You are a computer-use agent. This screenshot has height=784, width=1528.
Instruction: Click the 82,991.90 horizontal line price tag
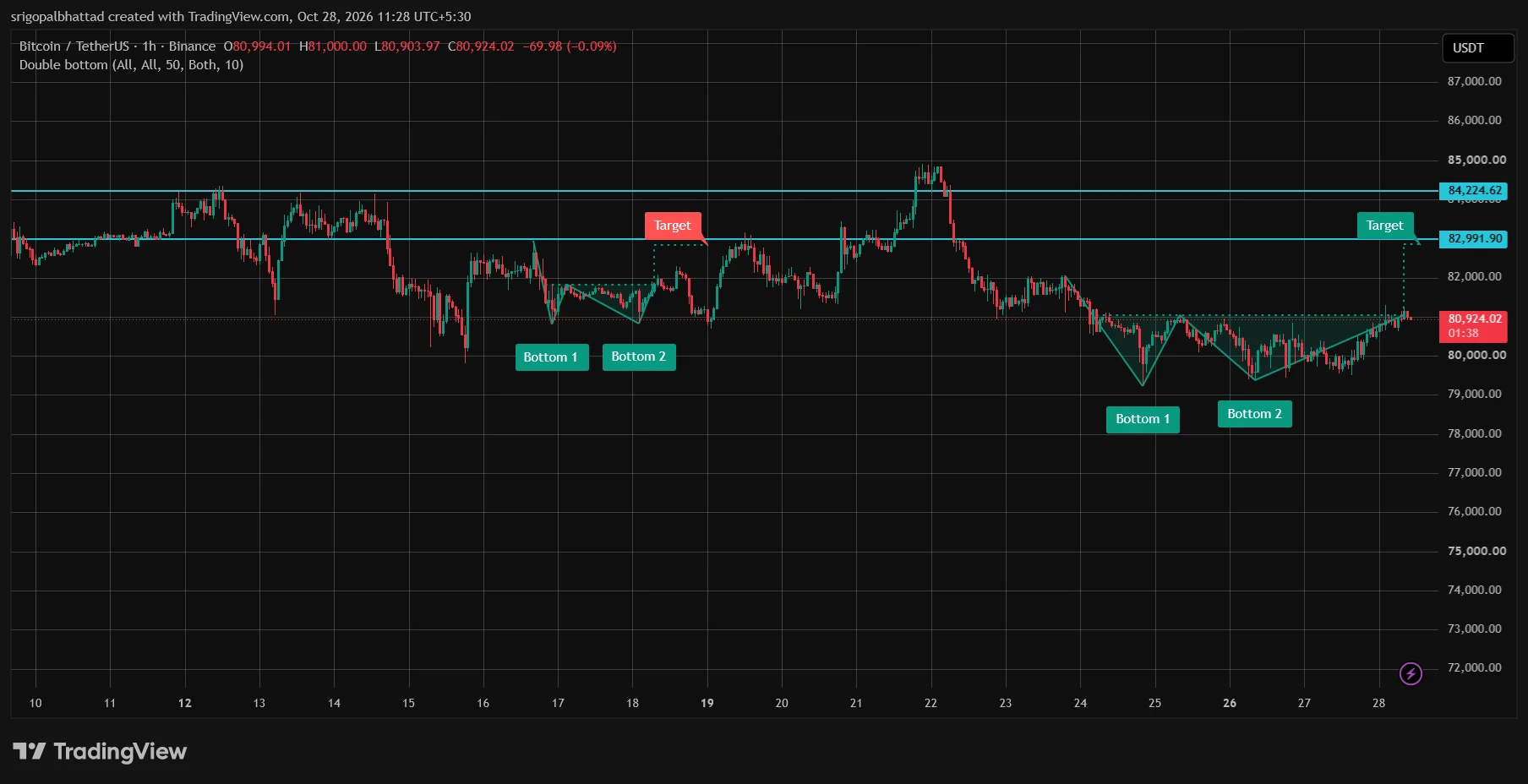[x=1475, y=239]
